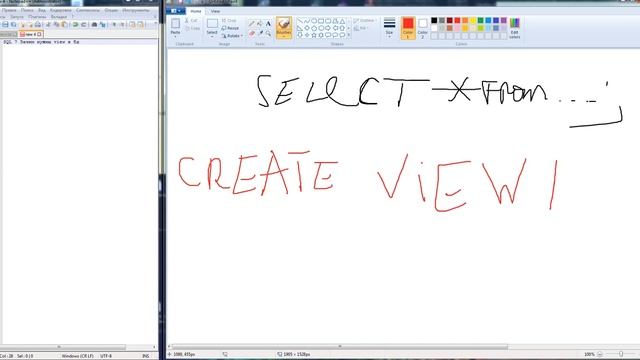The image size is (640, 360).
Task: Click the Copy button in Paint Clipboard
Action: (x=192, y=28)
